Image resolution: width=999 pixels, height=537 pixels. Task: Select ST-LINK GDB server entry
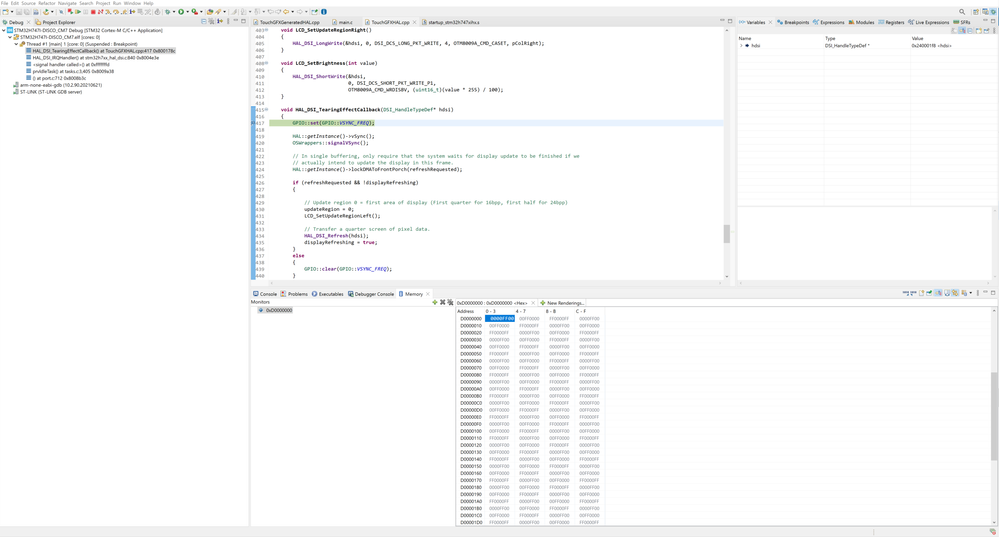pyautogui.click(x=48, y=92)
